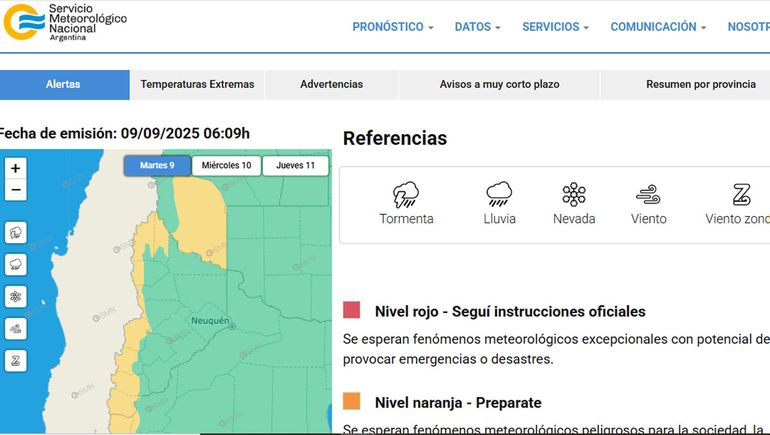
Task: Zoom in on the alert map
Action: pos(16,168)
